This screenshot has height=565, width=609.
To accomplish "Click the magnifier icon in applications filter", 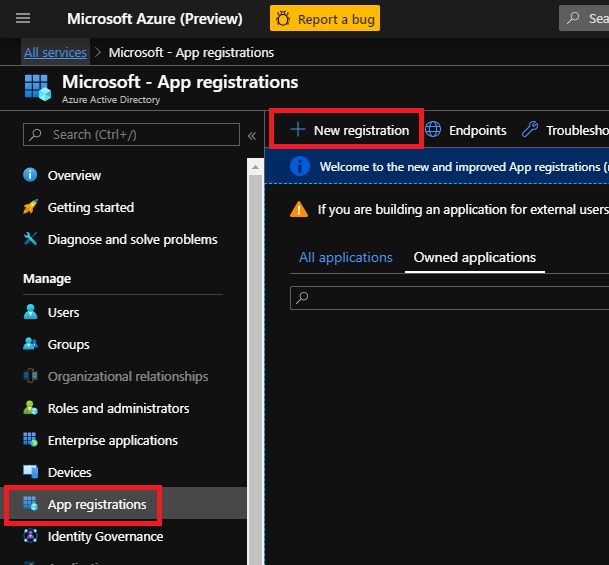I will pos(302,298).
